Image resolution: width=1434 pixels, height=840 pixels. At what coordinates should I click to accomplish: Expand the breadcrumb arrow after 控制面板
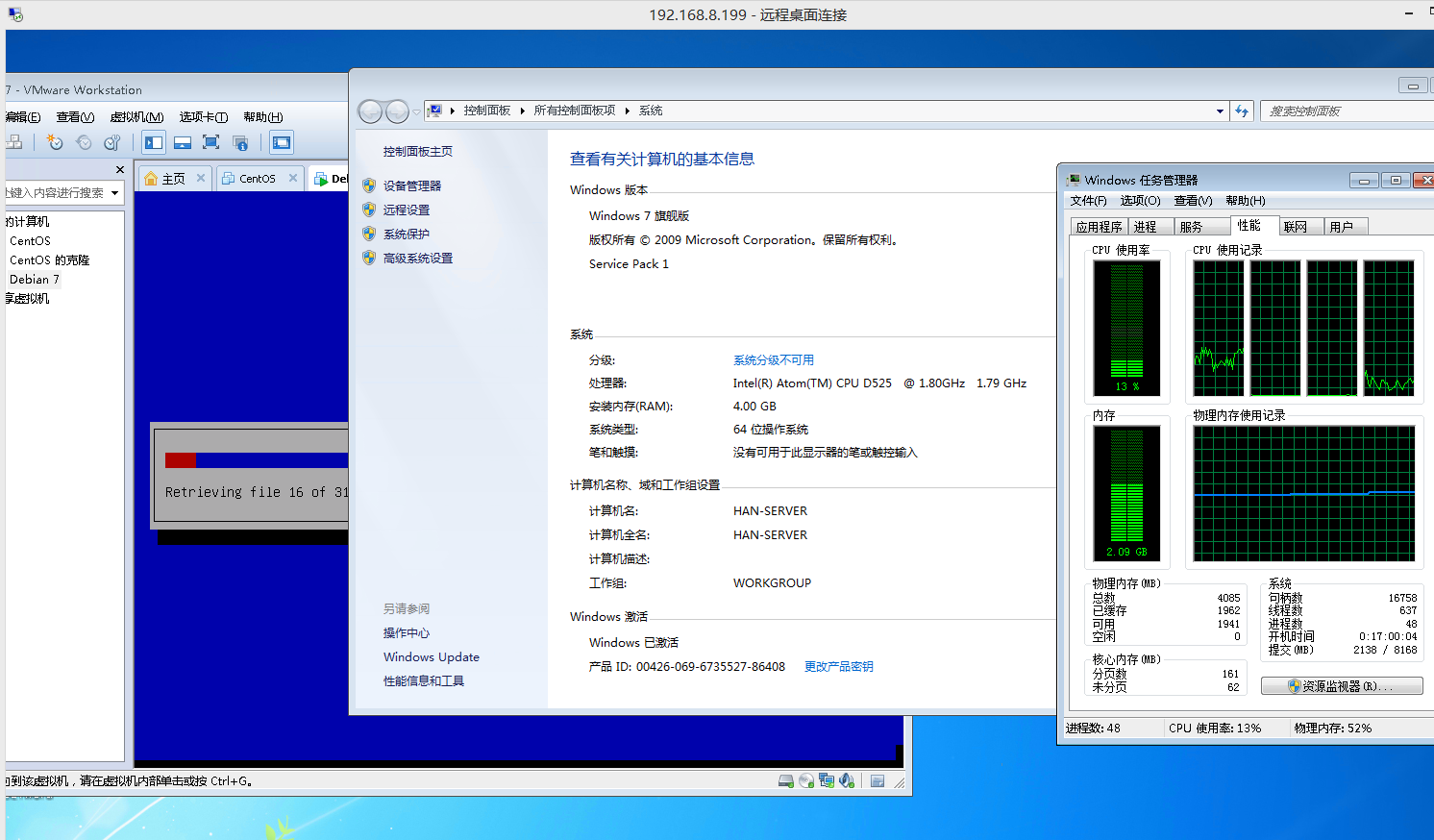pos(523,111)
